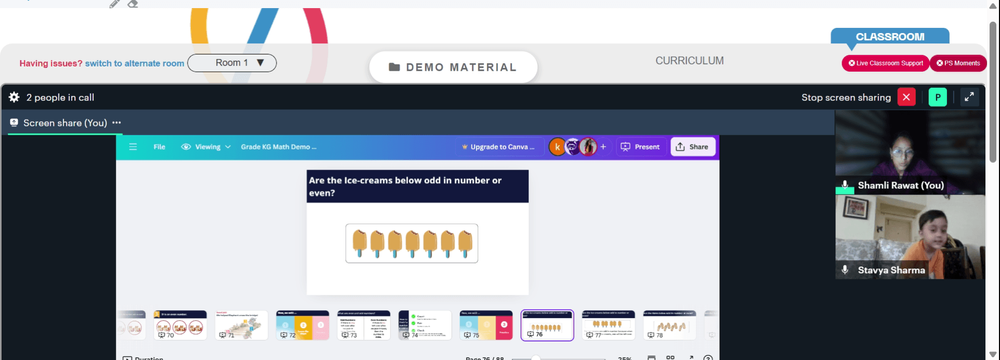Open the CURRICULUM tab
1000x360 pixels.
(x=689, y=61)
